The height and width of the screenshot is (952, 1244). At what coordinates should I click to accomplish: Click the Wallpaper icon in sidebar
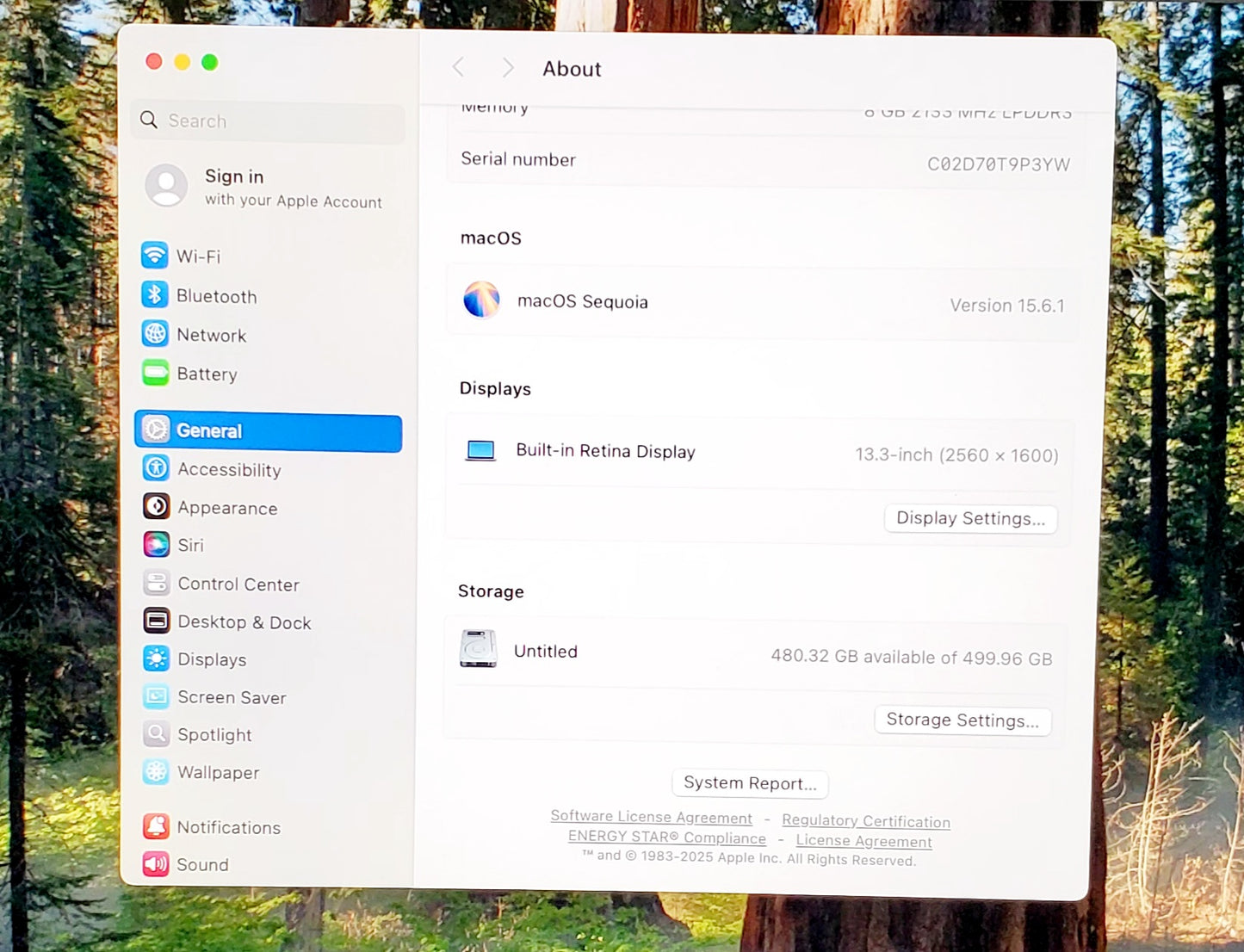(156, 772)
